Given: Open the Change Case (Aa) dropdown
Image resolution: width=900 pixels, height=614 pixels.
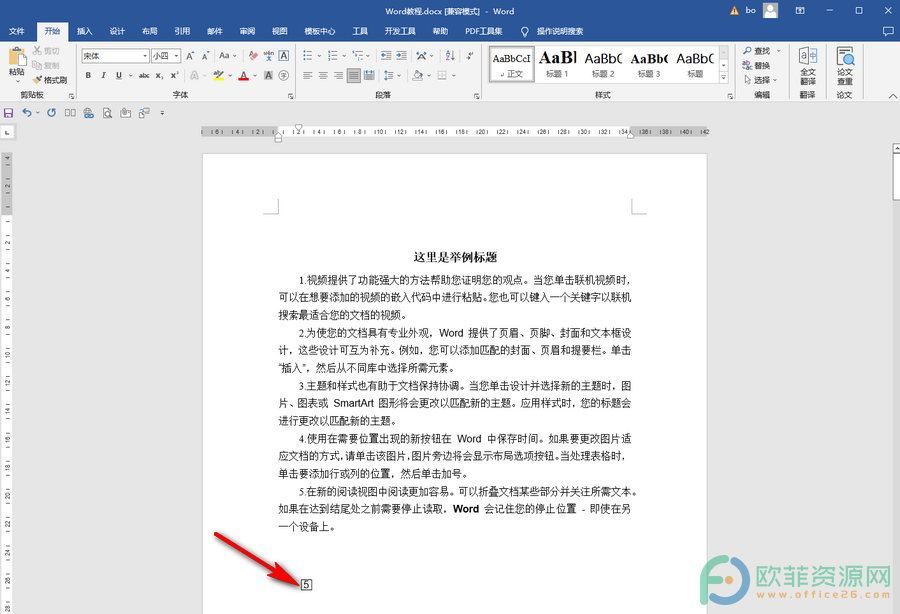Looking at the screenshot, I should [x=227, y=56].
